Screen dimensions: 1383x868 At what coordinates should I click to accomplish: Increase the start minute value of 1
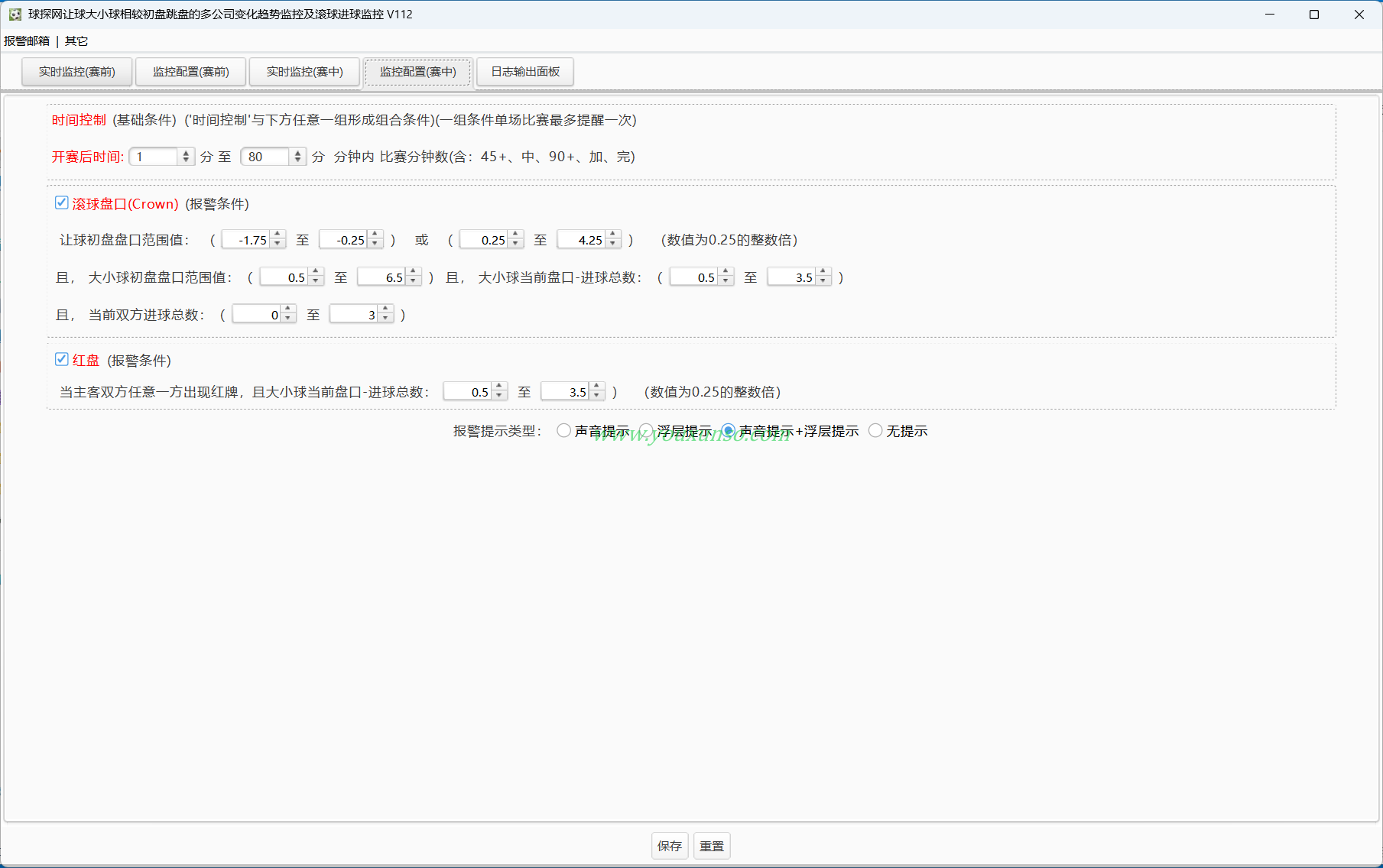[x=186, y=153]
